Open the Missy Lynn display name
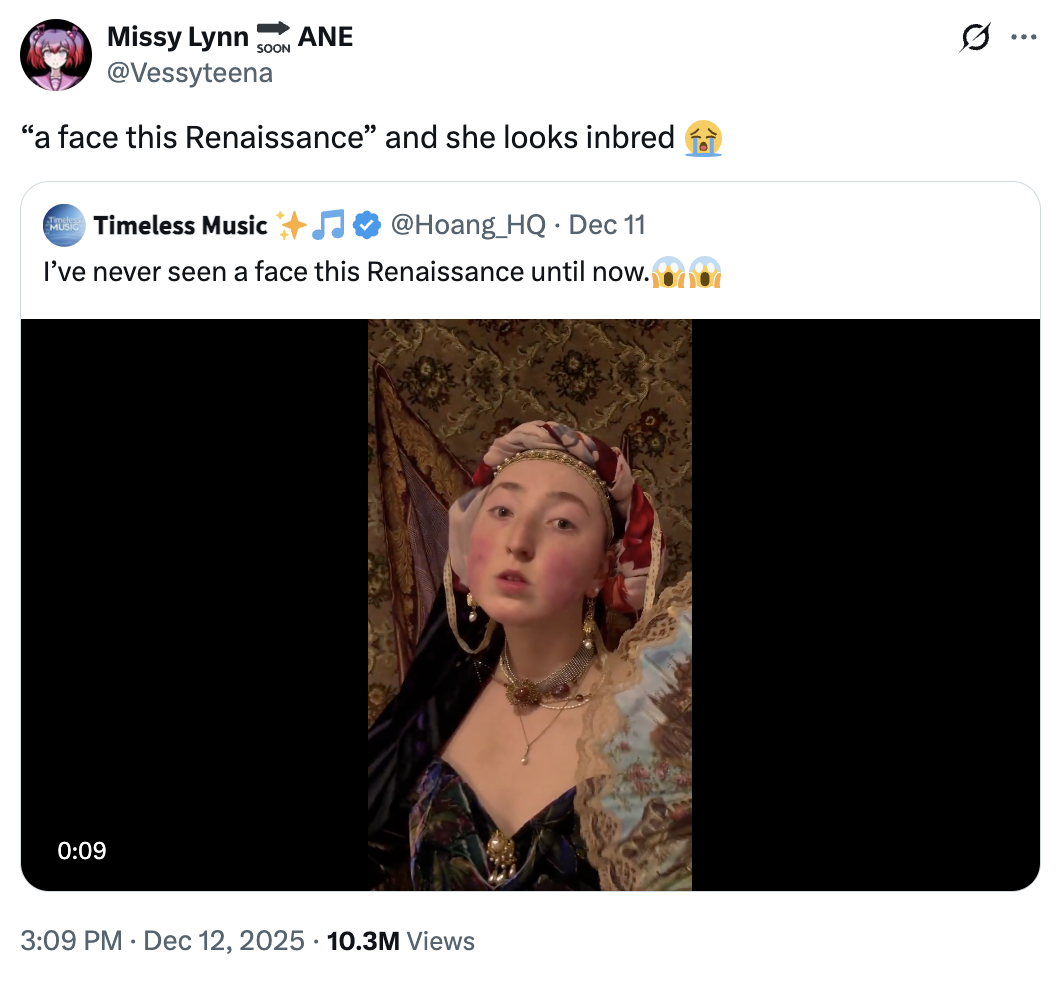The width and height of the screenshot is (1056, 984). (178, 38)
